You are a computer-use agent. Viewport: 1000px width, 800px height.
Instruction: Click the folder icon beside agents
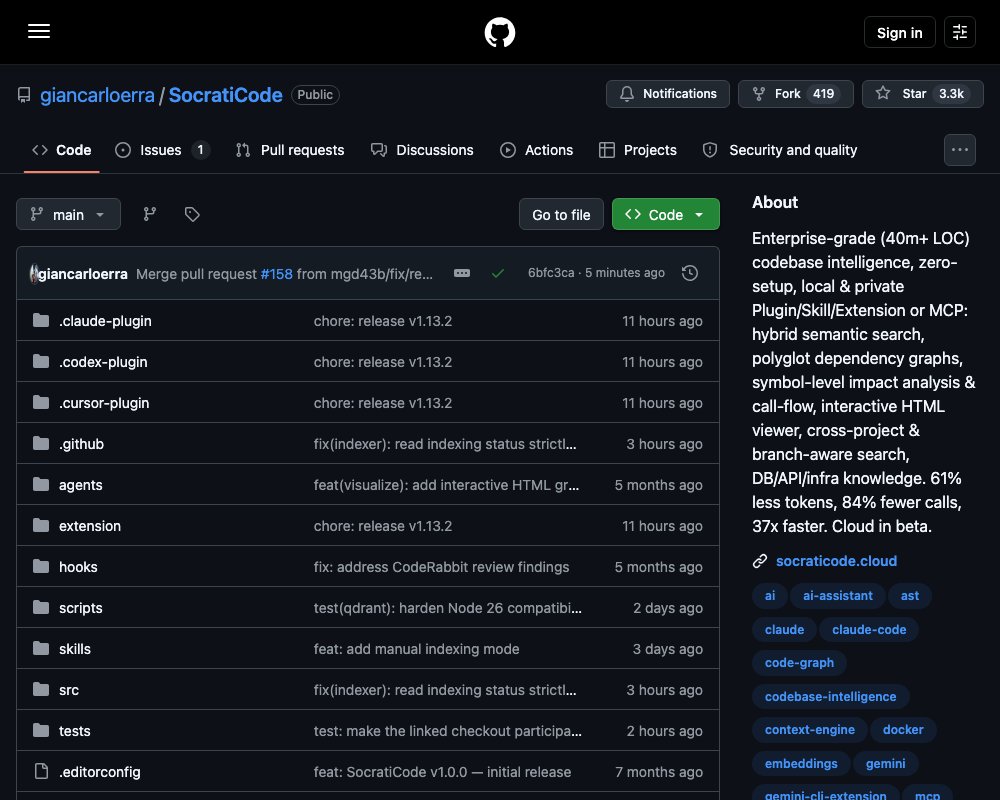click(41, 484)
